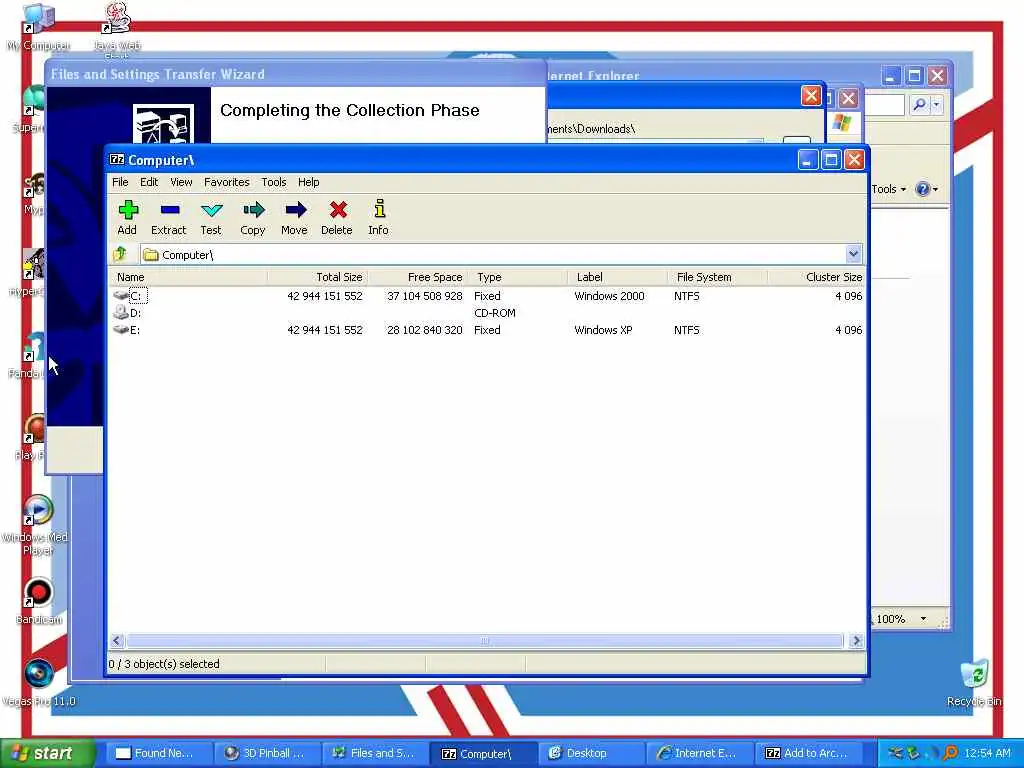Screen dimensions: 1024x768
Task: Click the scrollbar right arrow
Action: coord(856,641)
